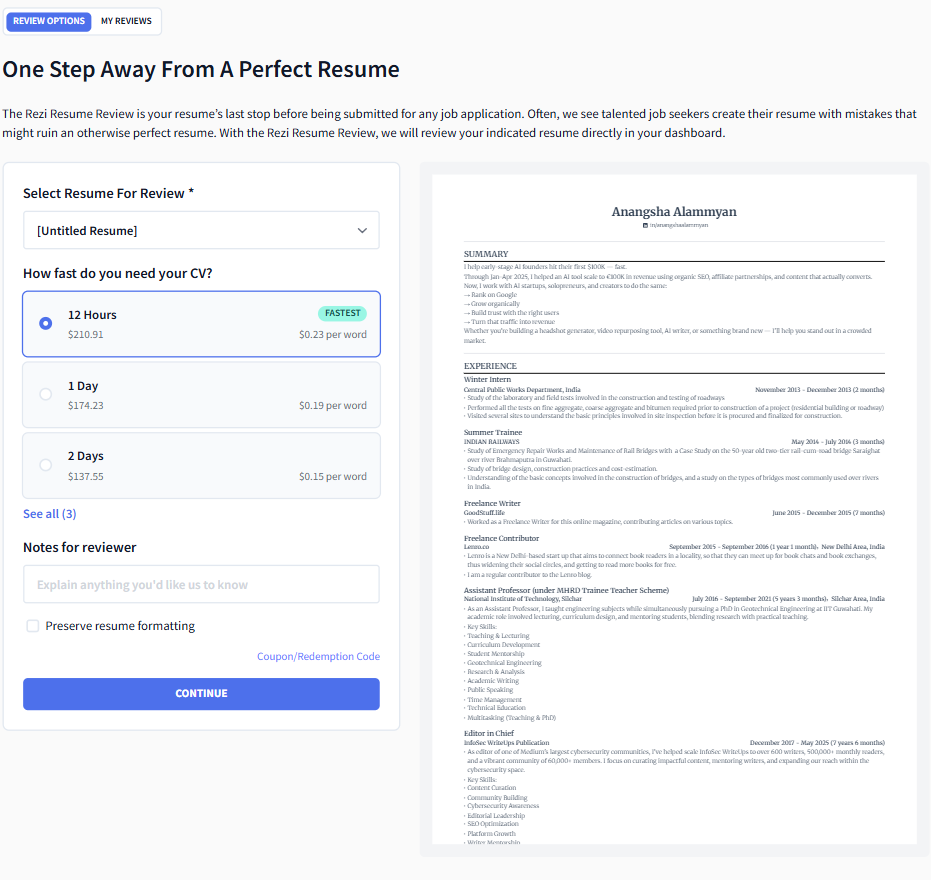Click the dropdown chevron in resume selector
The width and height of the screenshot is (931, 880).
(362, 230)
